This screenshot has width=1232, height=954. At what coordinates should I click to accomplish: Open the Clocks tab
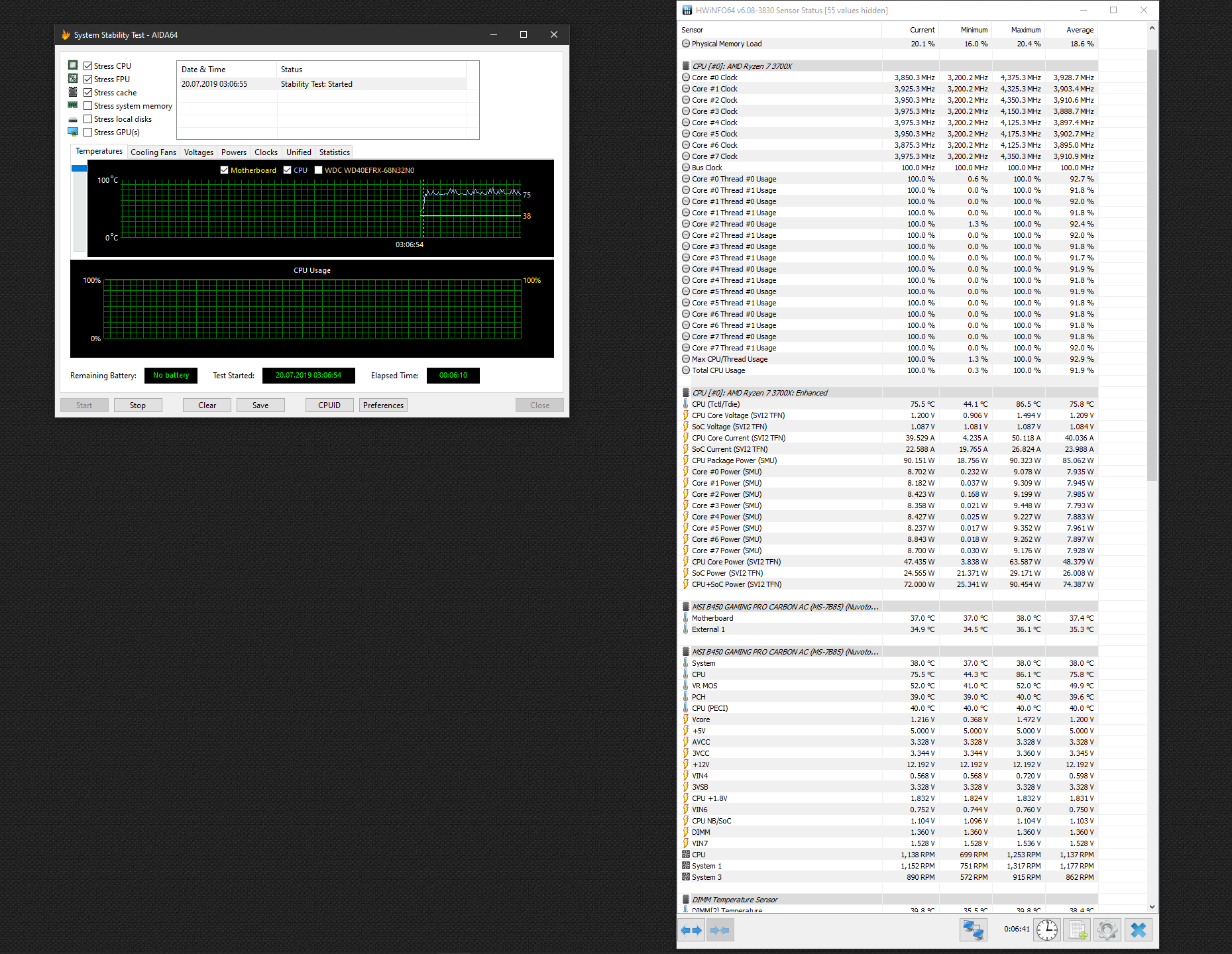coord(266,152)
